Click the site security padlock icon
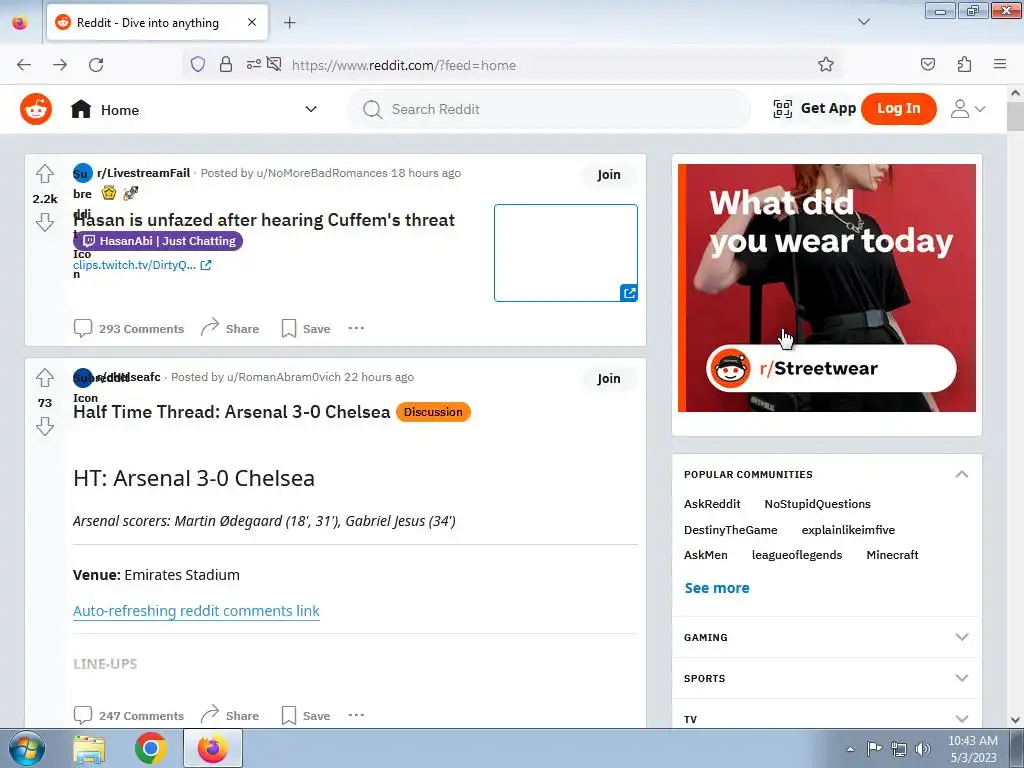This screenshot has height=768, width=1024. [226, 64]
